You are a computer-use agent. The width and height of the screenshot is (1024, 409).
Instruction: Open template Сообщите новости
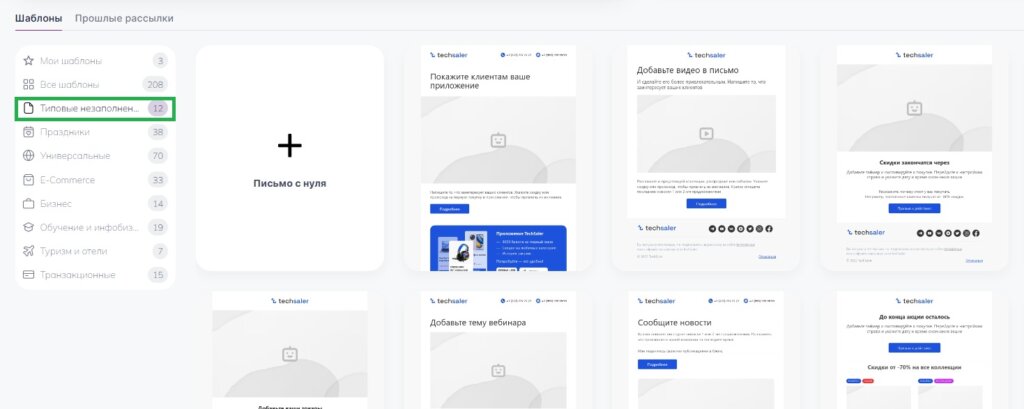[706, 350]
